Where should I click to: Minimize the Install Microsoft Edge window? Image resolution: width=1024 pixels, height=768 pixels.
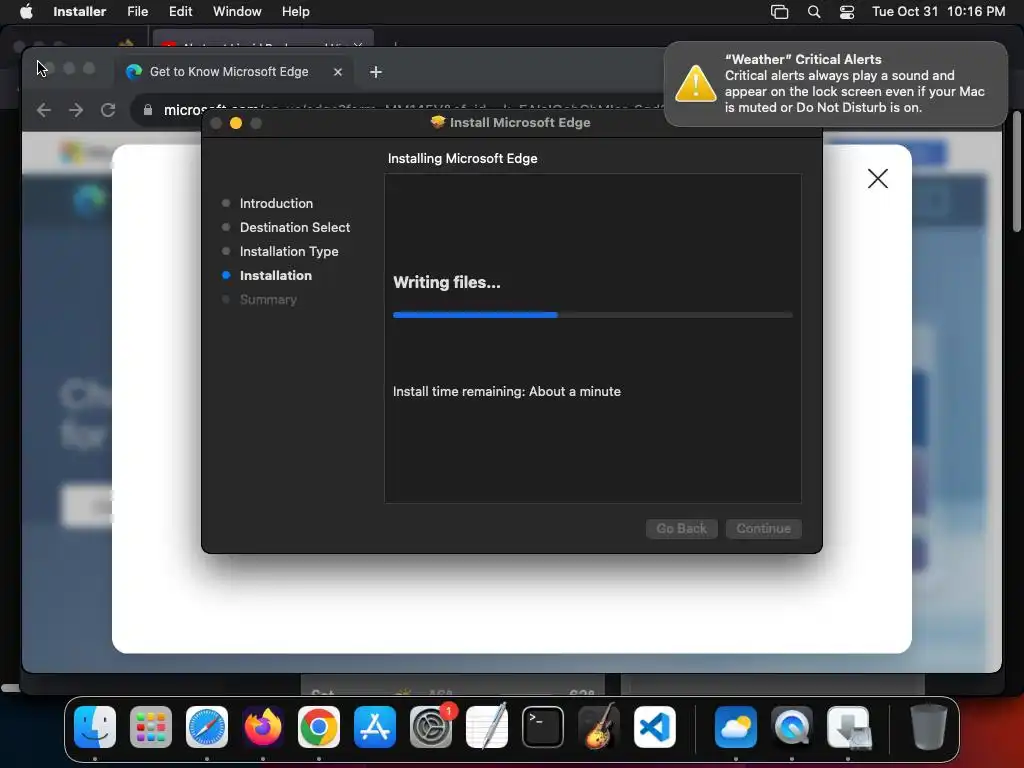pyautogui.click(x=236, y=123)
